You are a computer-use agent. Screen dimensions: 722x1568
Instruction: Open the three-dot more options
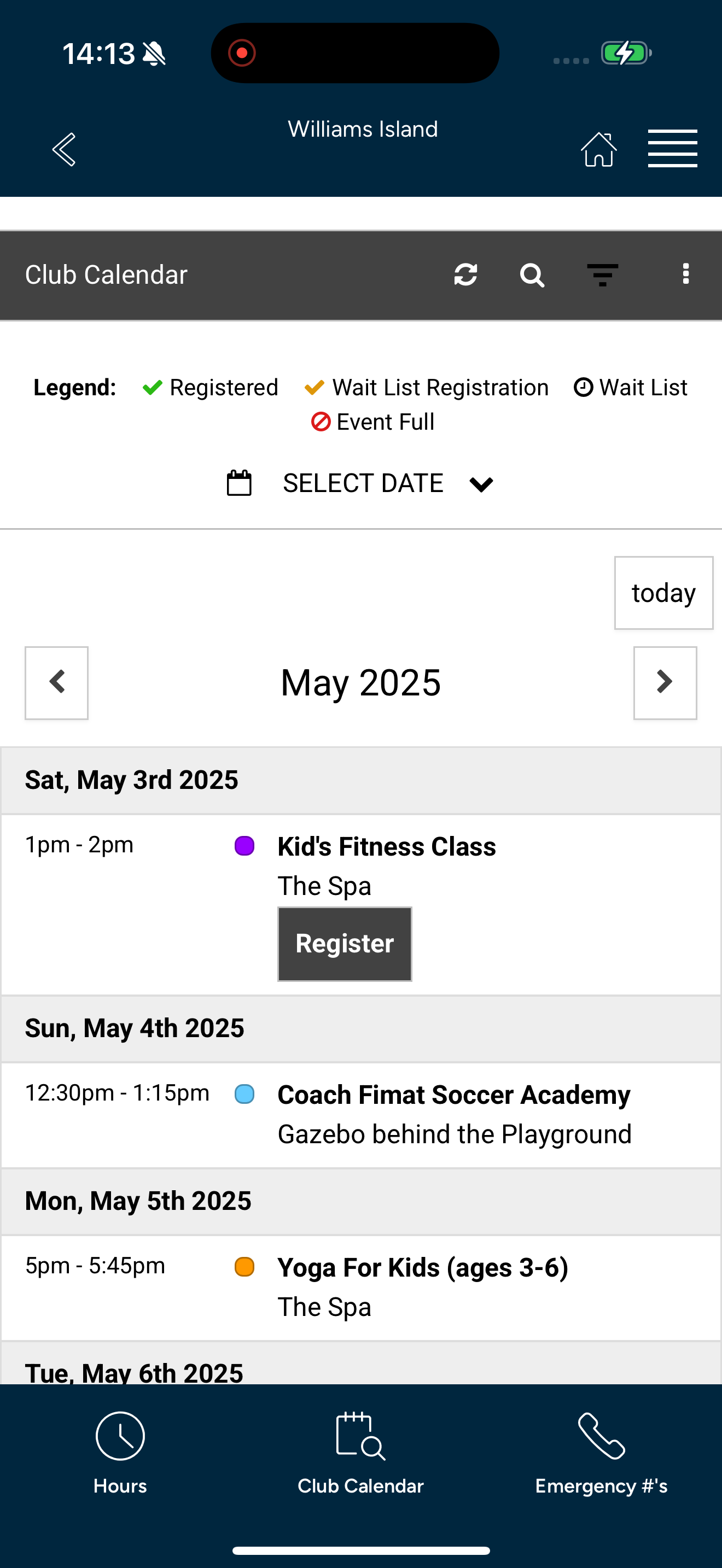[686, 274]
